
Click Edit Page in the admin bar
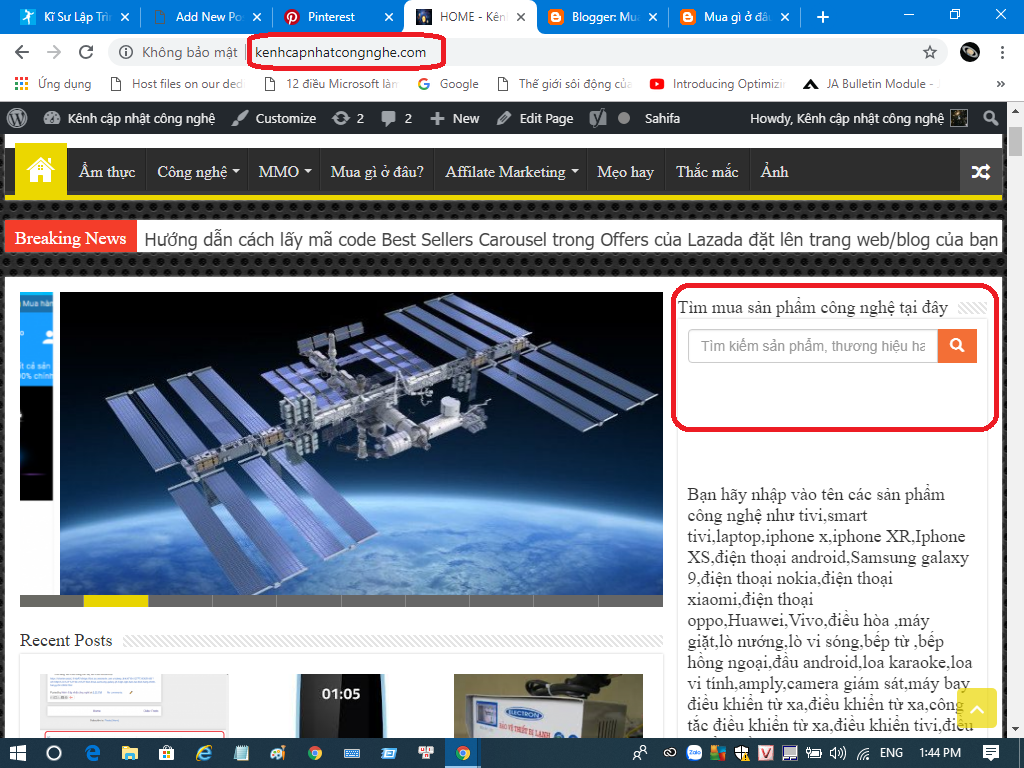coord(535,118)
